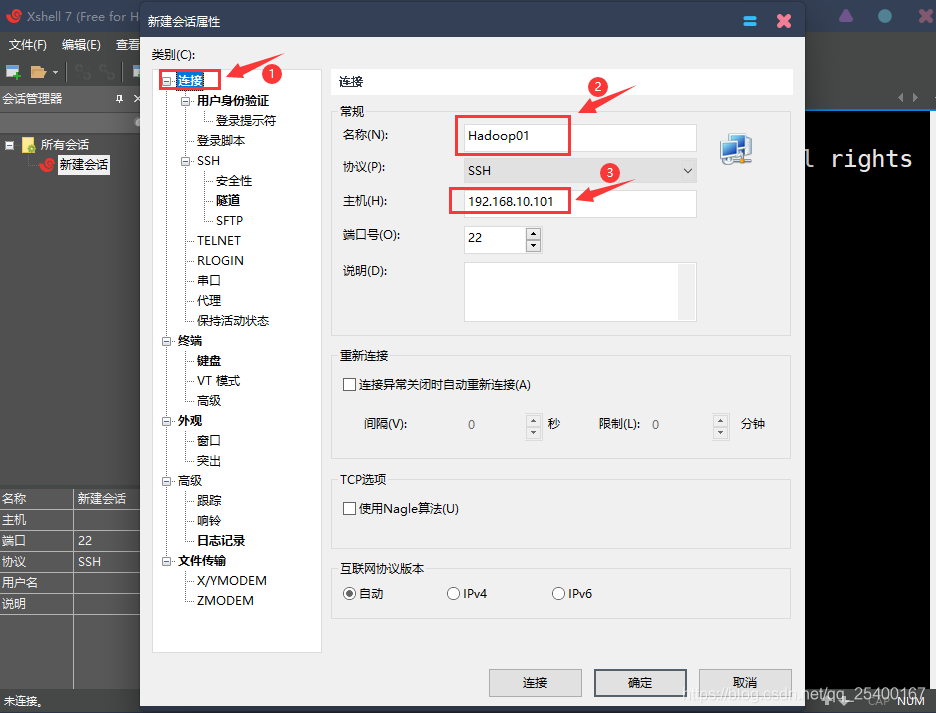
Task: Close the 新建会话属性 dialog
Action: pyautogui.click(x=784, y=21)
